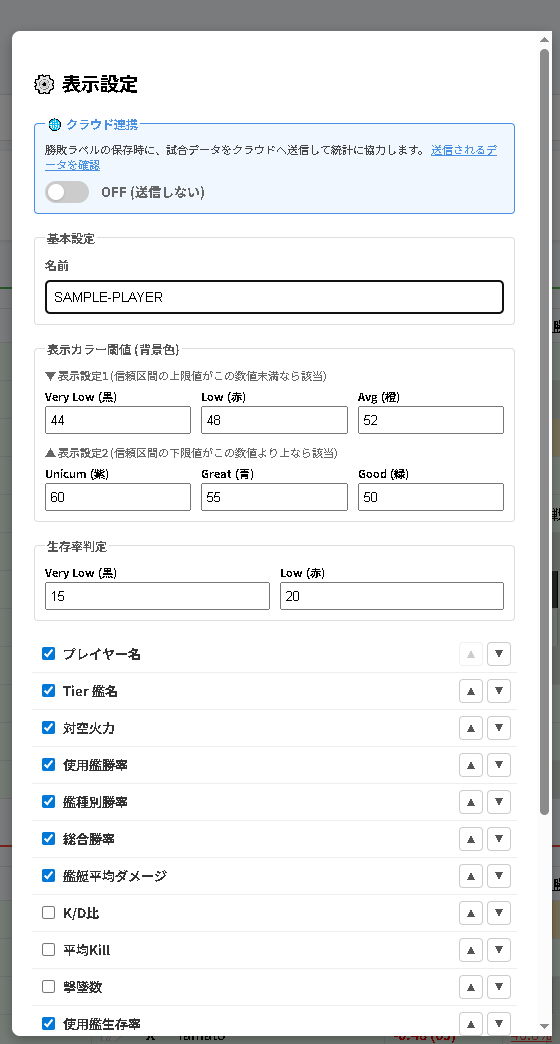560x1044 pixels.
Task: Click the Unicum (紫) threshold field
Action: pos(118,497)
